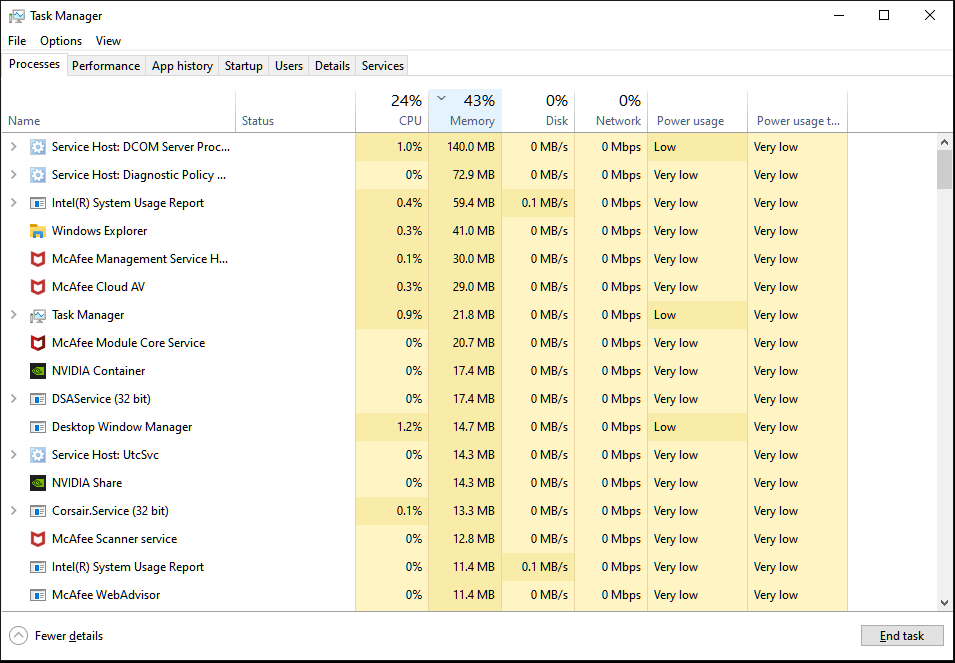The width and height of the screenshot is (955, 663).
Task: Sort processes by the CPU column header
Action: point(392,110)
